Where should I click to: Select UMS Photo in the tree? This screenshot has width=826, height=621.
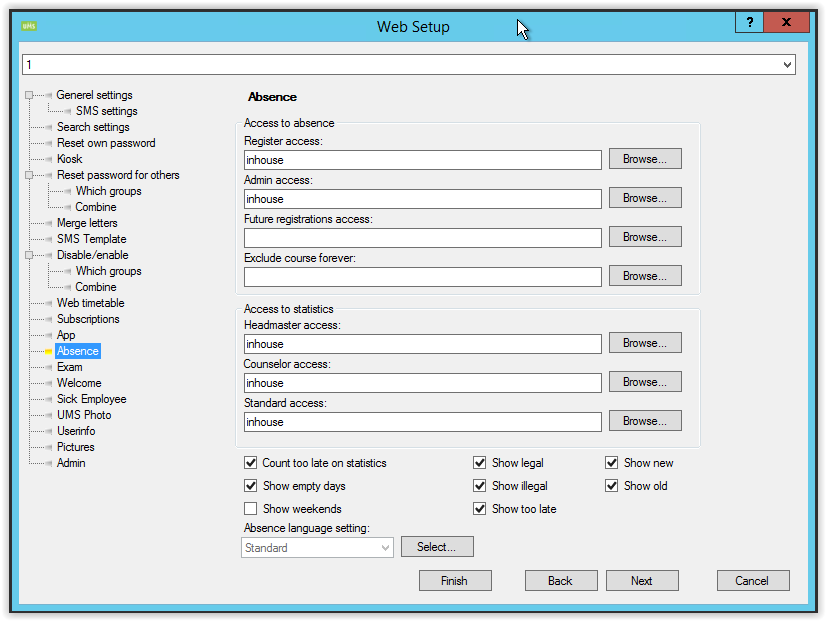84,415
